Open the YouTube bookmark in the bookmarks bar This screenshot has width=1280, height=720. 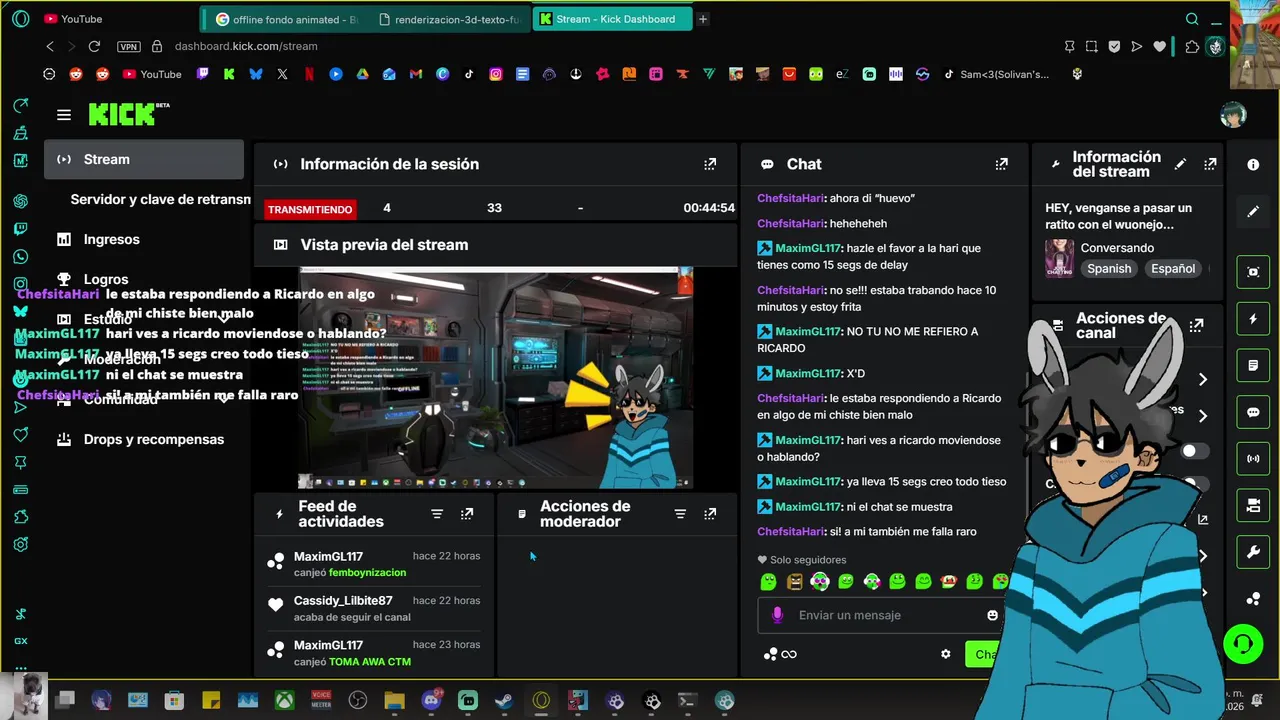coord(152,74)
